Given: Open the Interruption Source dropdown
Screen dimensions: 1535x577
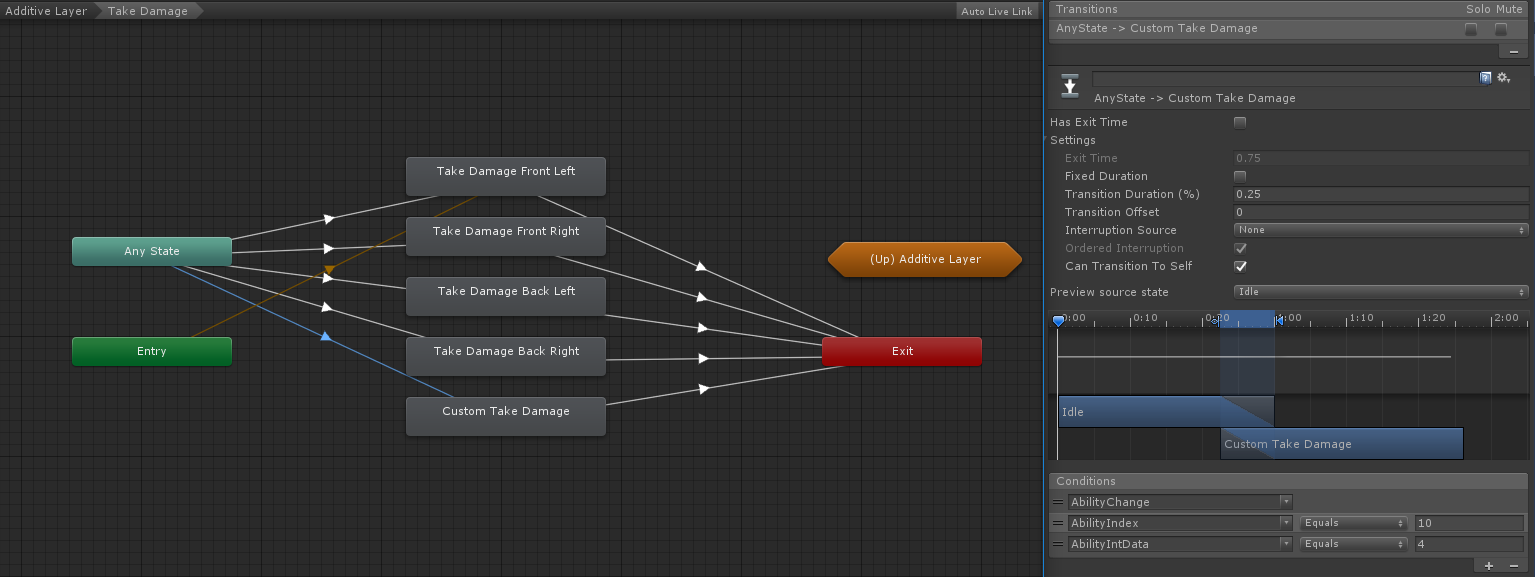Looking at the screenshot, I should [x=1380, y=229].
